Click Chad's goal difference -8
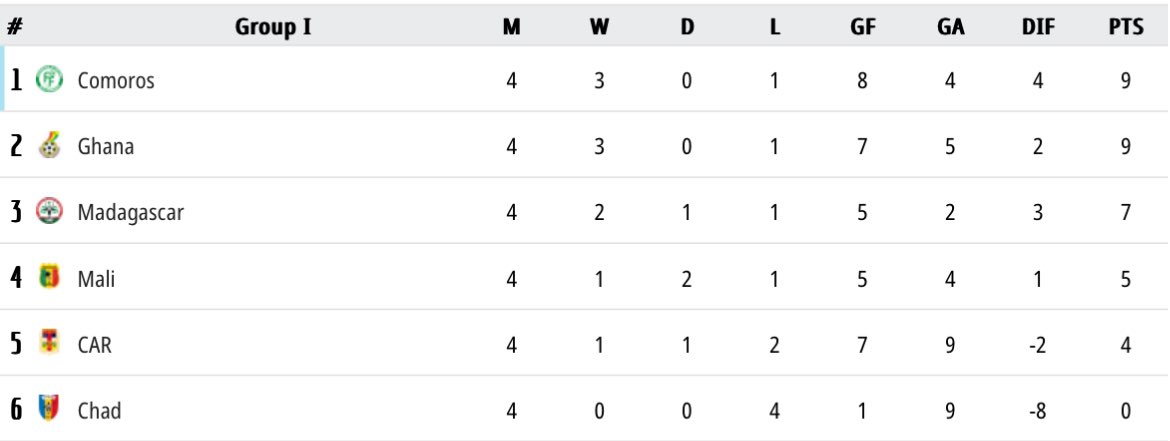 (1038, 411)
